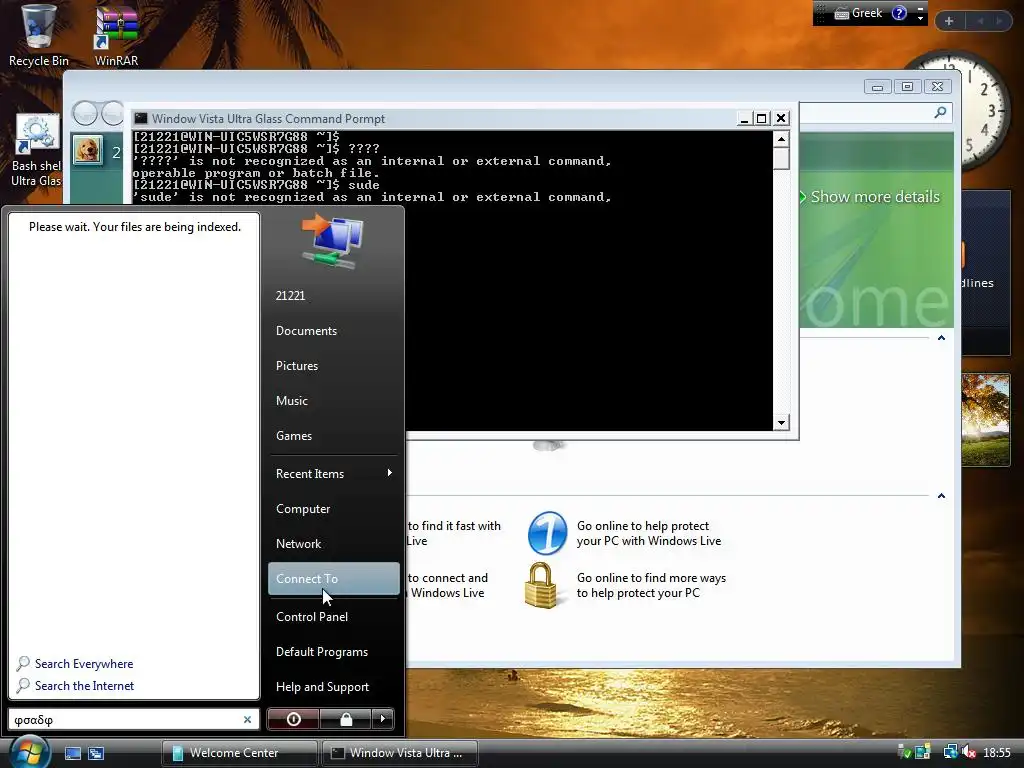
Task: Click Show more details in Welcome Center
Action: (x=874, y=197)
